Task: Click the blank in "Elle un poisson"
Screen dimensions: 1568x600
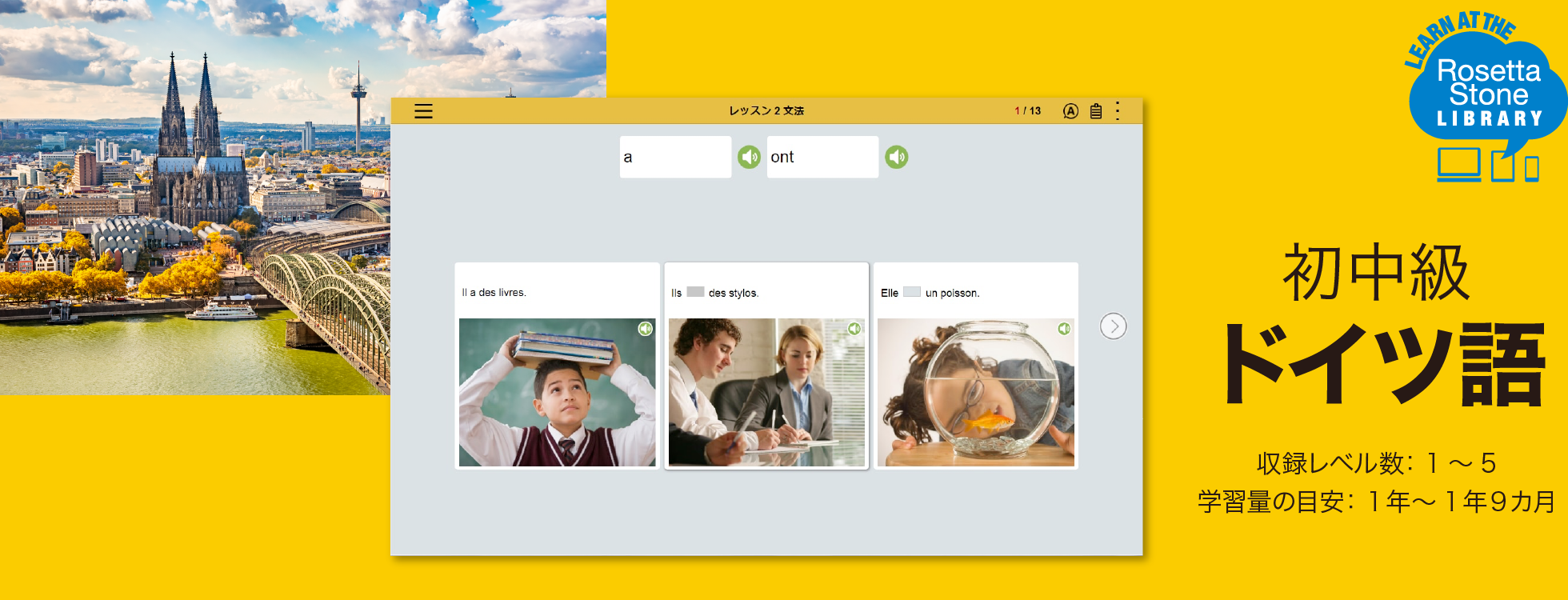Action: coord(911,293)
